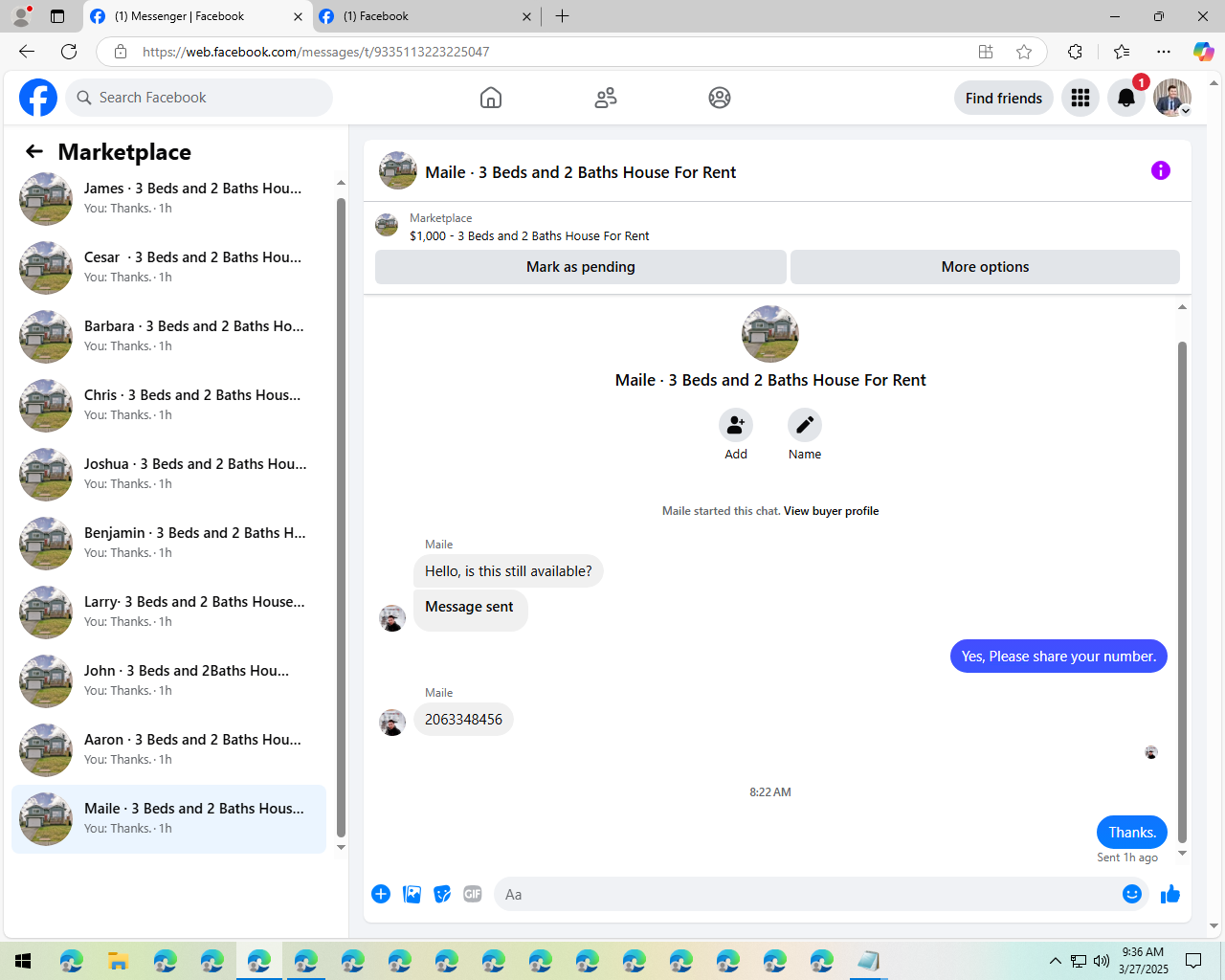The image size is (1225, 980).
Task: Click the "Yes, Please share your number." message
Action: click(x=1058, y=657)
